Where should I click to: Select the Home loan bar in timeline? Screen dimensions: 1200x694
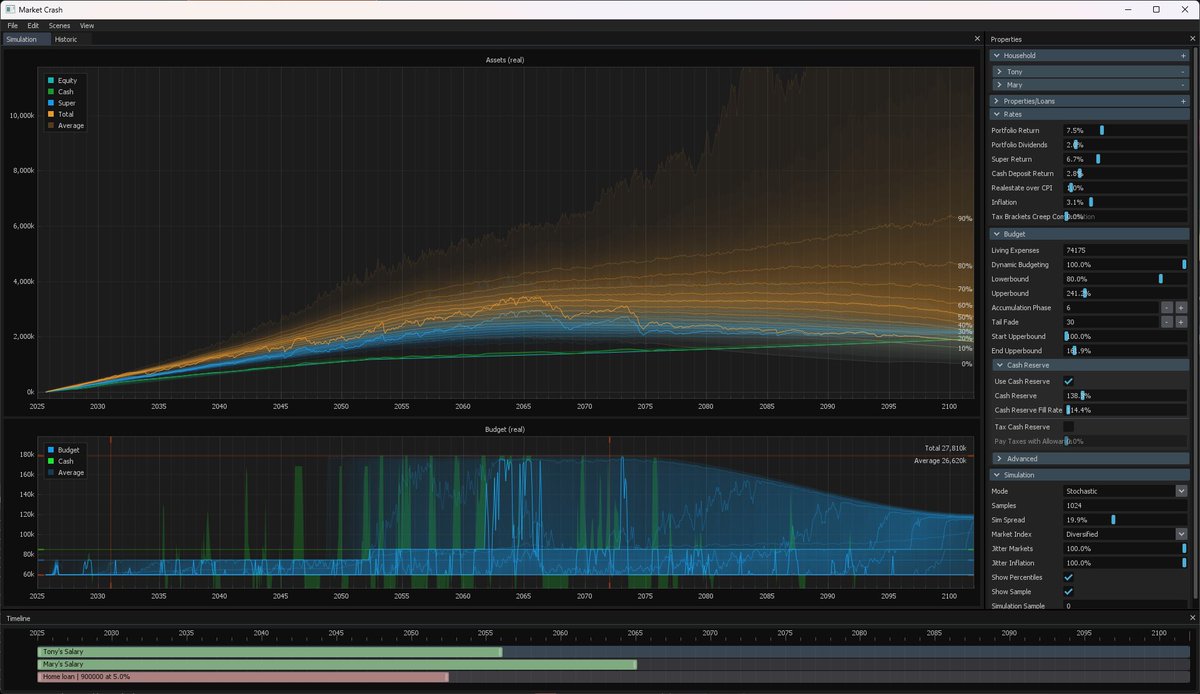click(x=243, y=677)
